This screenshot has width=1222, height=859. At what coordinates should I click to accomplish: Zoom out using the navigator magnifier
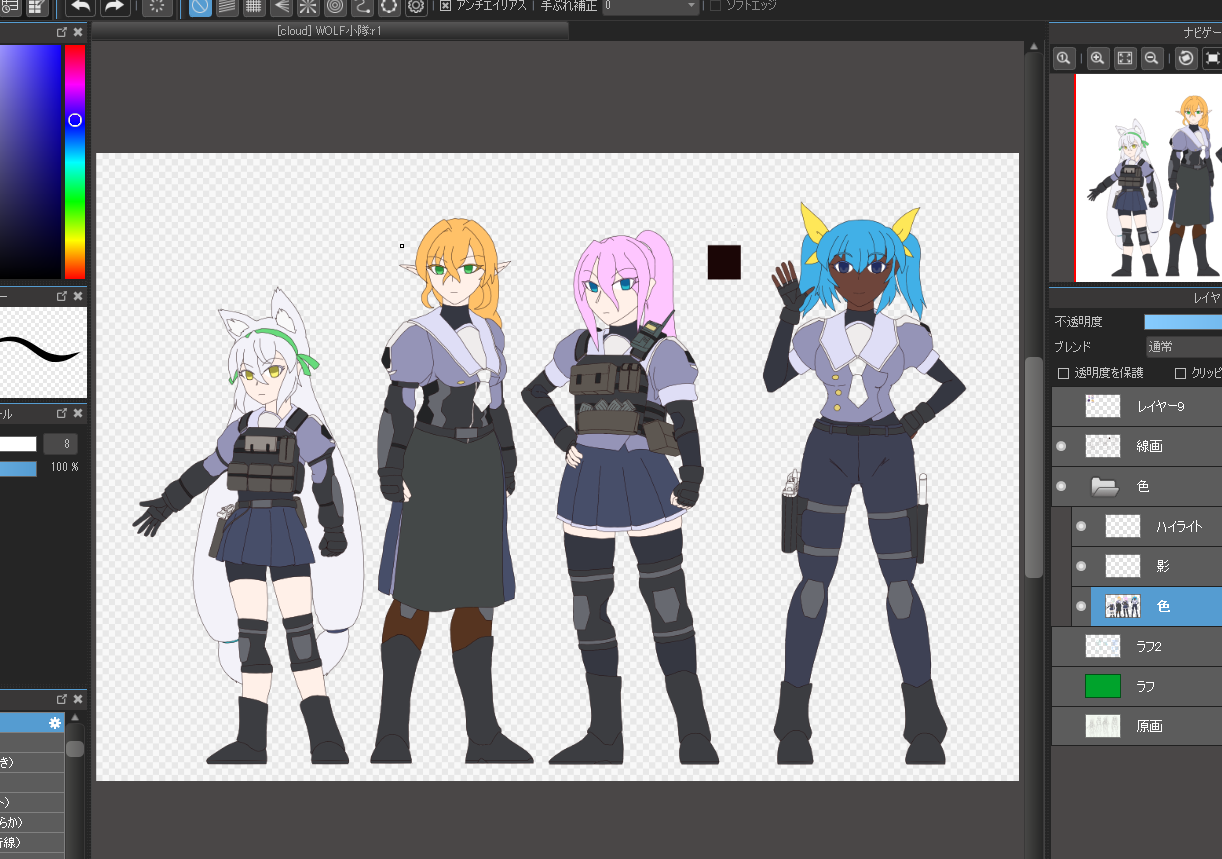pyautogui.click(x=1152, y=59)
